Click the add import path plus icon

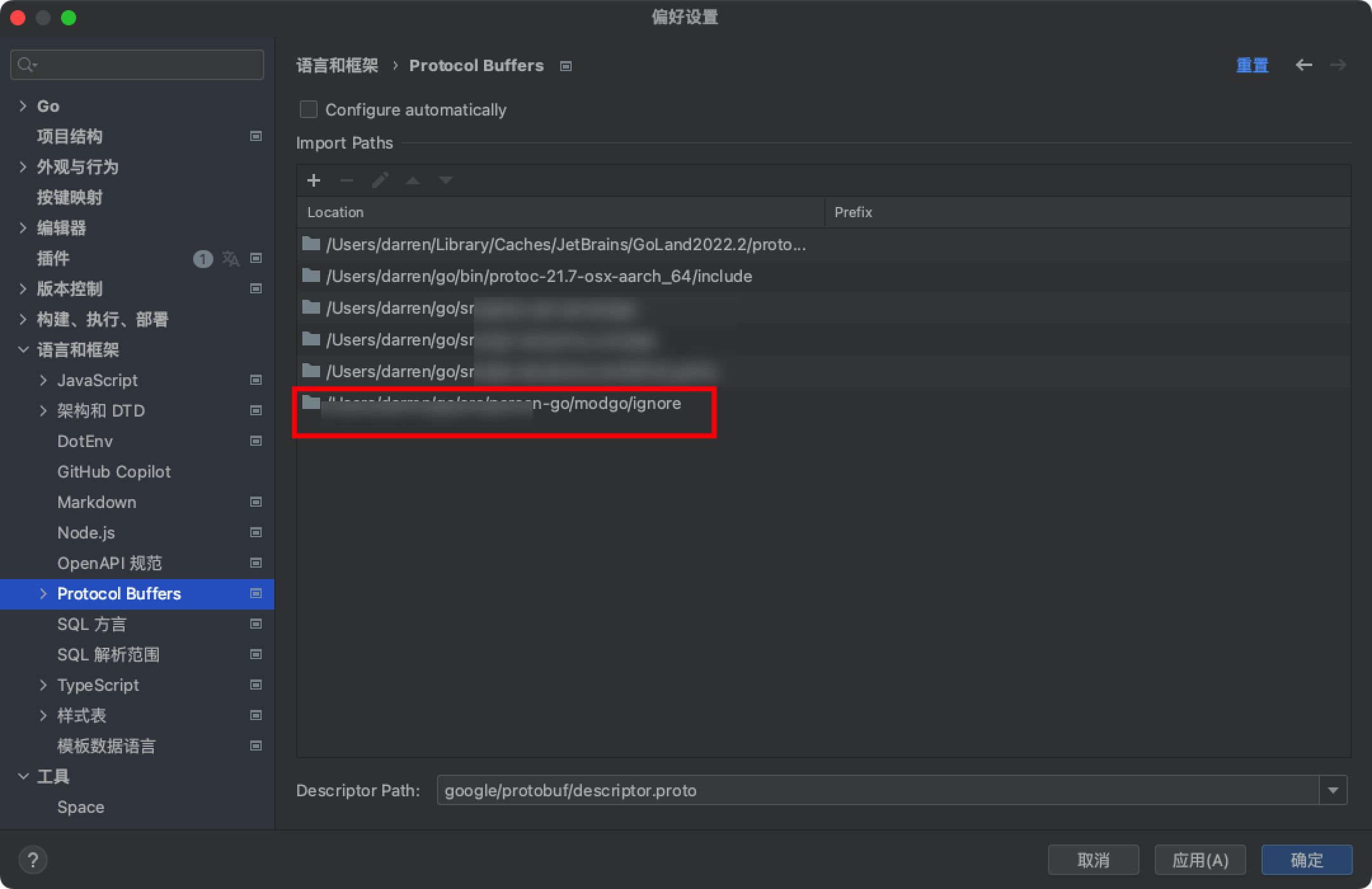point(314,180)
